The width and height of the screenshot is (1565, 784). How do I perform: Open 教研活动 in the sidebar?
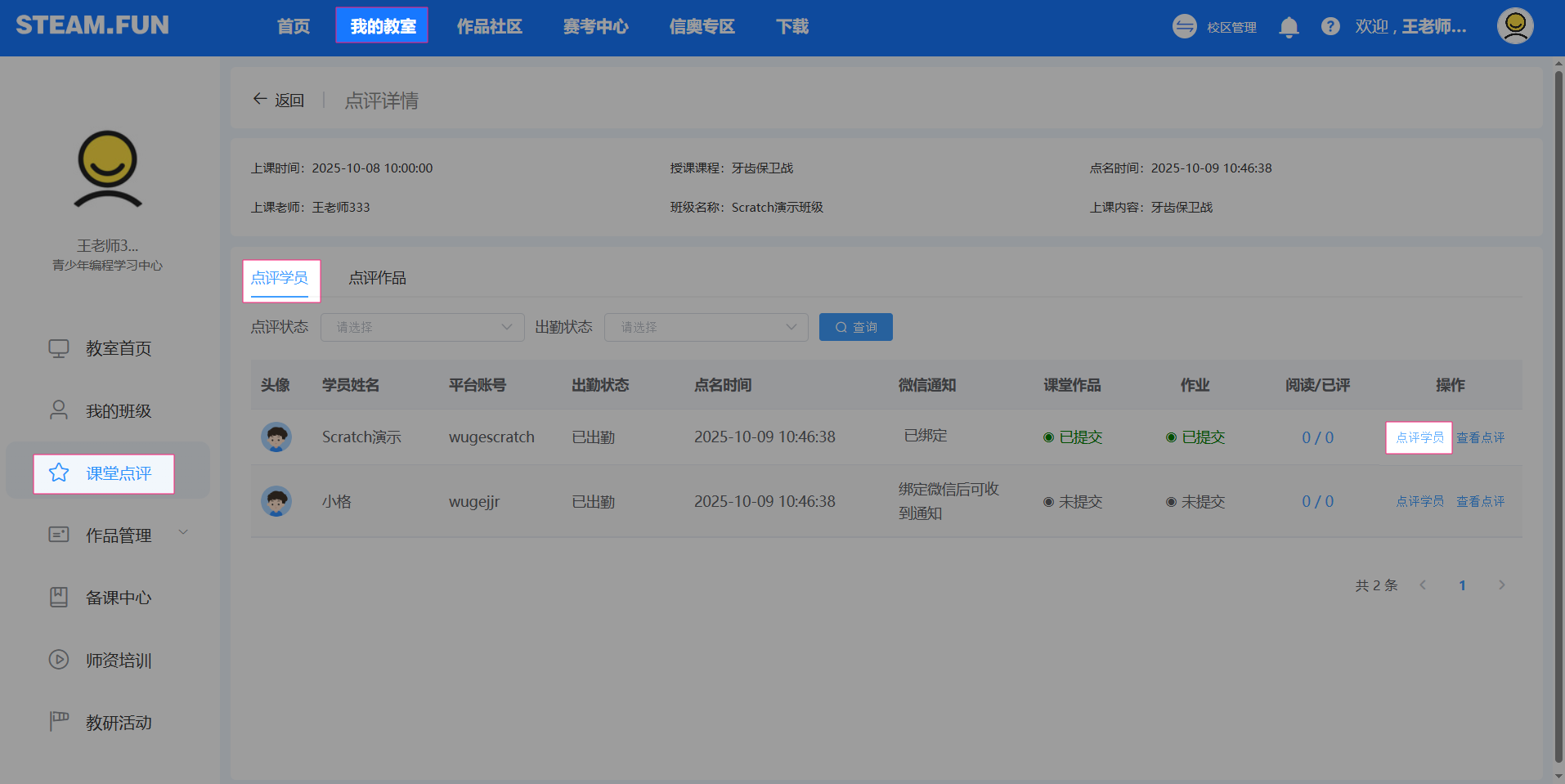point(118,723)
